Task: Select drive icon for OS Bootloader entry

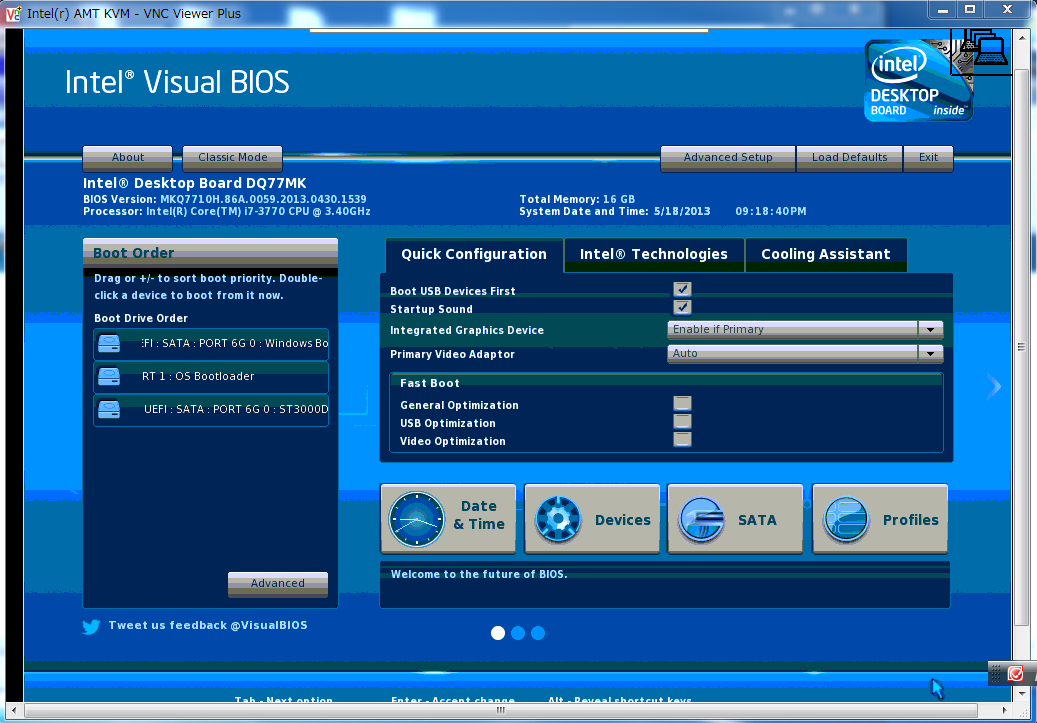Action: click(109, 376)
